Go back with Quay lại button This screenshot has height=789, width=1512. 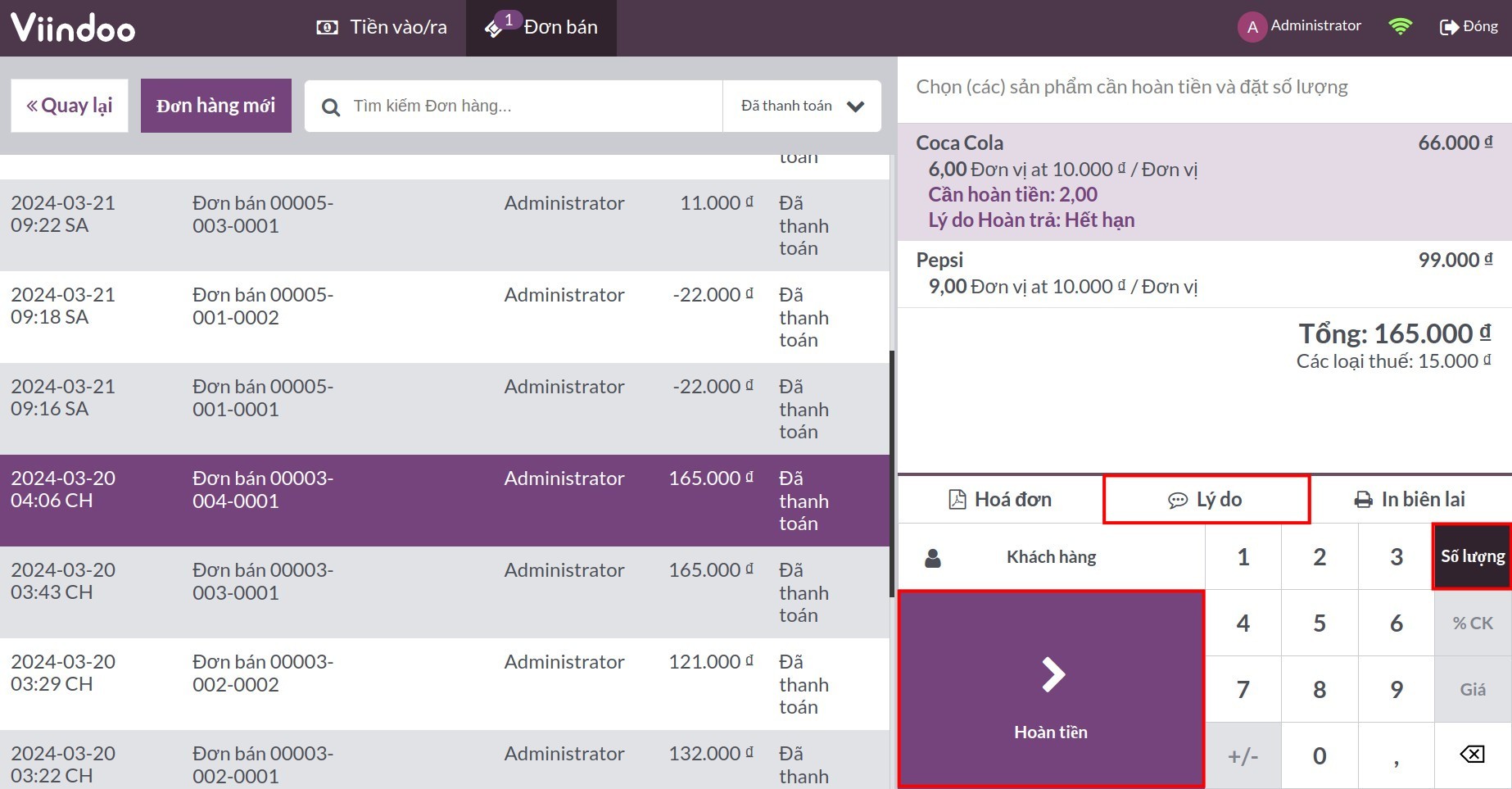click(x=70, y=106)
